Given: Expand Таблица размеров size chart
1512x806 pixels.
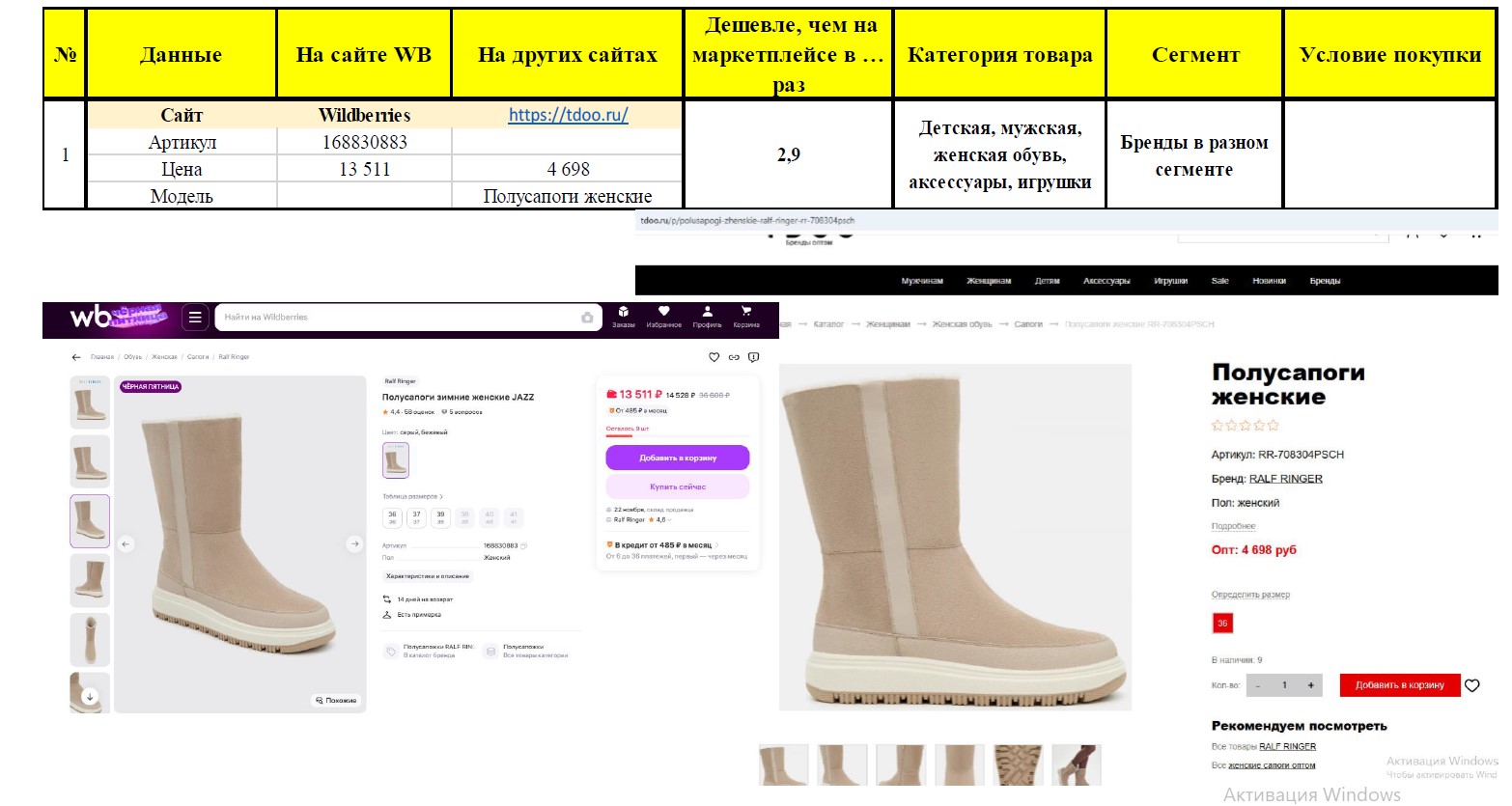Looking at the screenshot, I should click(x=412, y=496).
